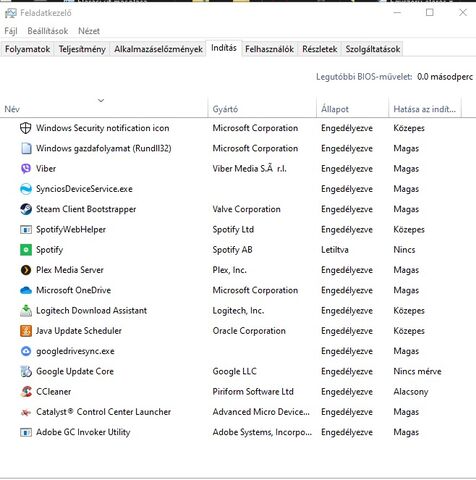Click the Windows gazdafolyamat (Rundll32) file icon

click(x=26, y=148)
